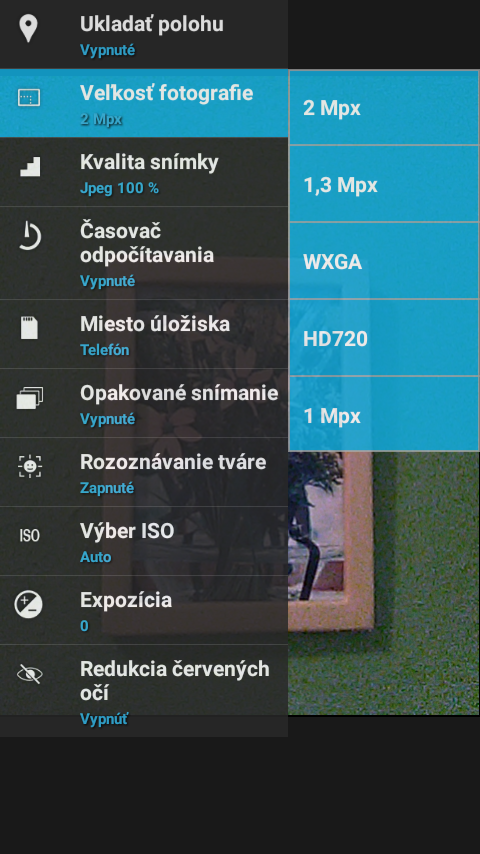Screen dimensions: 480x854
Task: Select the WXGA size option
Action: pyautogui.click(x=385, y=261)
